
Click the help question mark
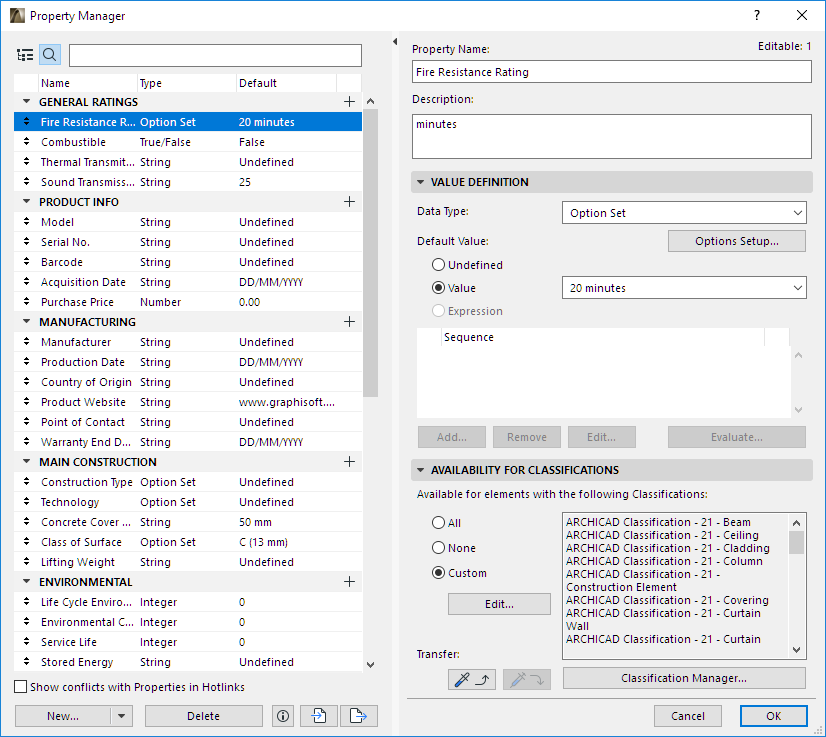tap(757, 15)
